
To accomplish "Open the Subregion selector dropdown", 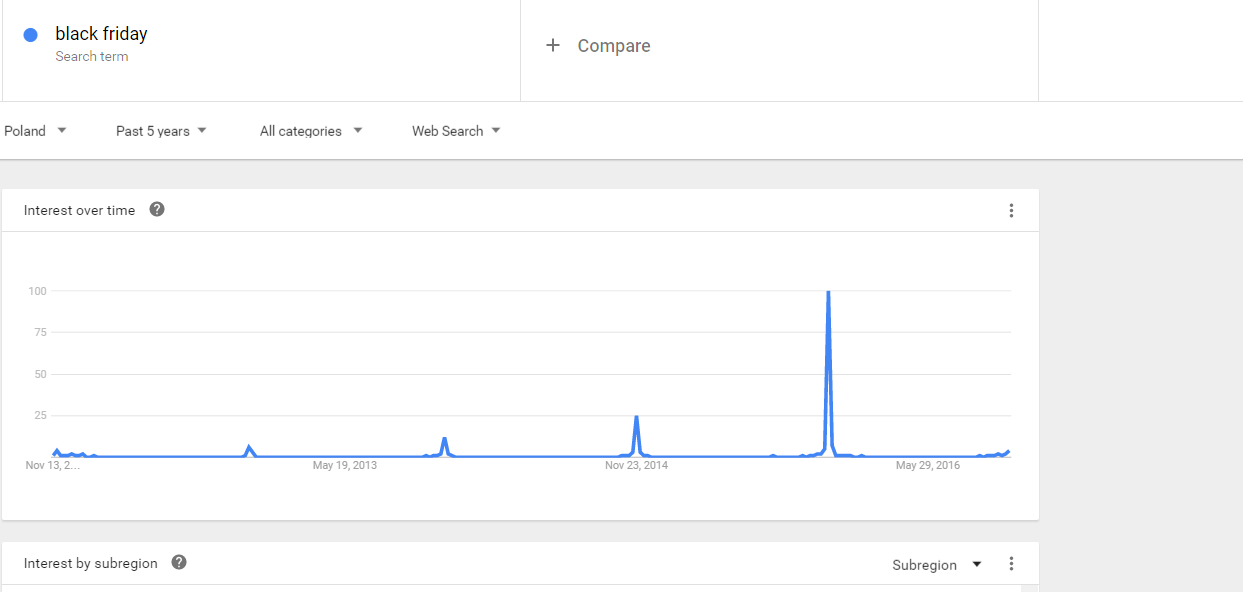I will point(936,565).
